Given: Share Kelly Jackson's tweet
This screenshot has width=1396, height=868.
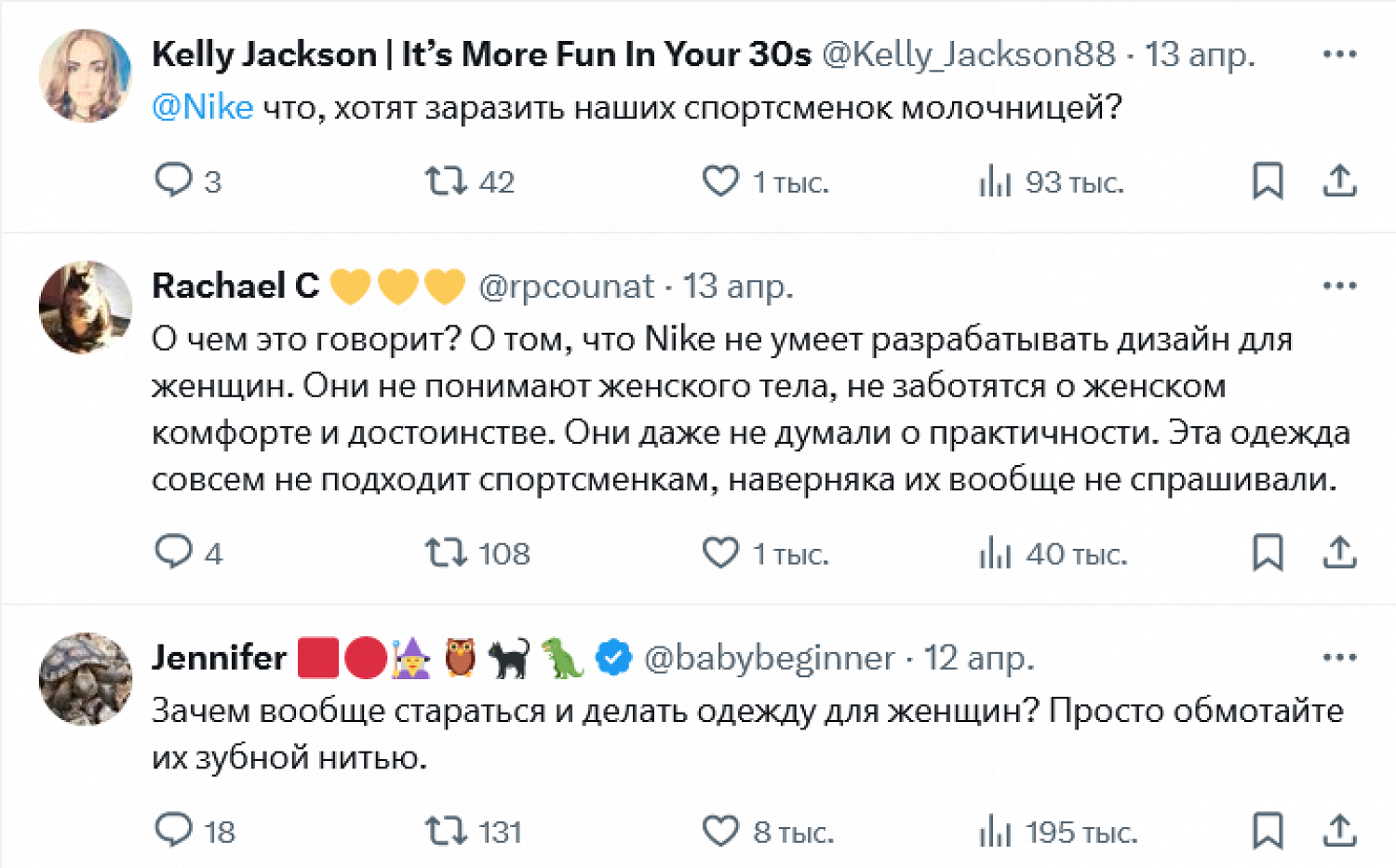Looking at the screenshot, I should pos(1339,180).
